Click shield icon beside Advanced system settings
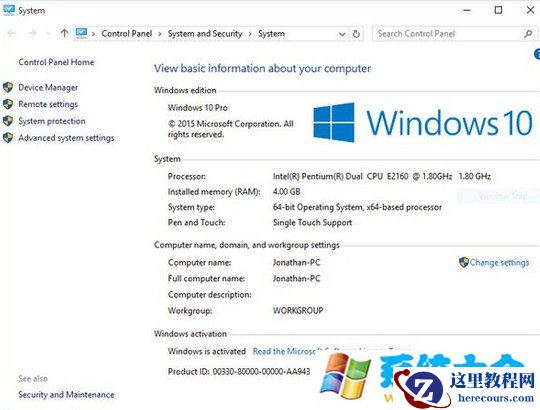 (x=8, y=138)
